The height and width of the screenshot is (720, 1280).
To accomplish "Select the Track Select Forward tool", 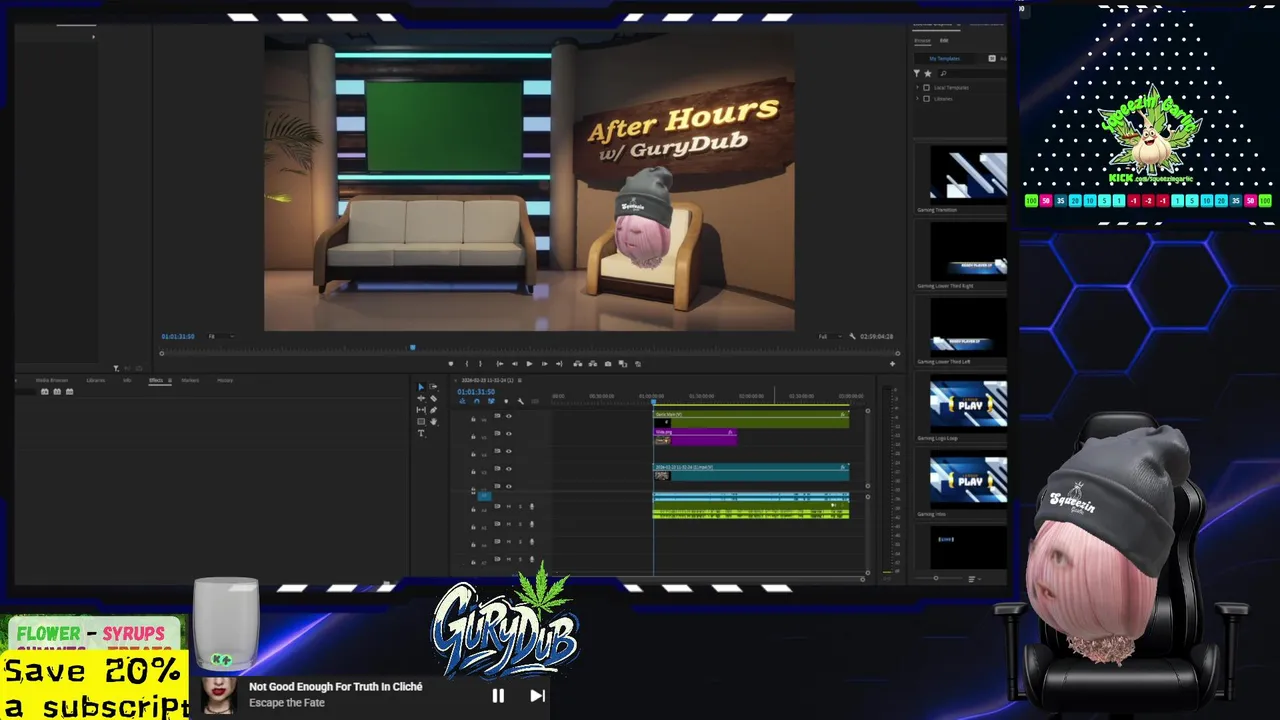I will pyautogui.click(x=433, y=387).
